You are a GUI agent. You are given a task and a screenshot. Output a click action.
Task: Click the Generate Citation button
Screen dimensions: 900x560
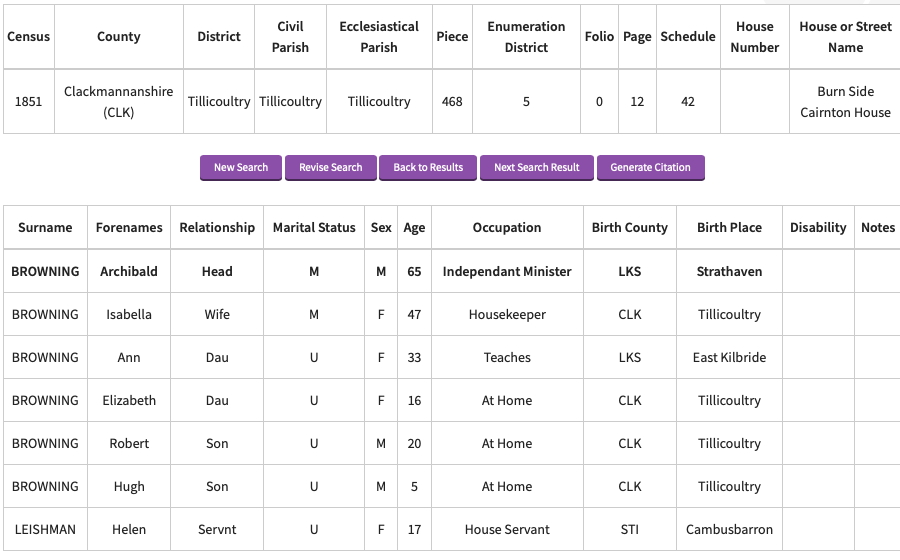[x=650, y=167]
